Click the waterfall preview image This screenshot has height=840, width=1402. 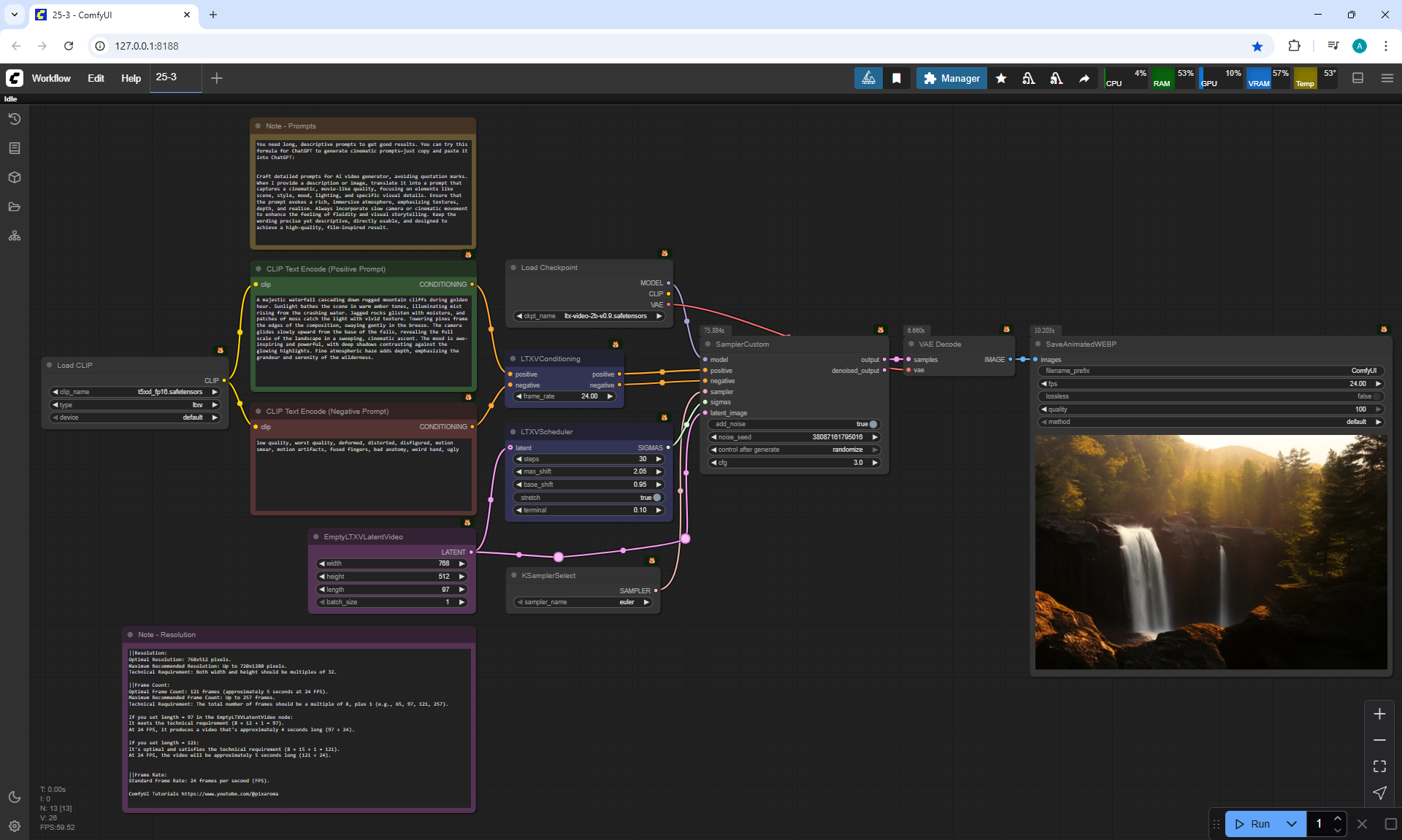(x=1211, y=552)
